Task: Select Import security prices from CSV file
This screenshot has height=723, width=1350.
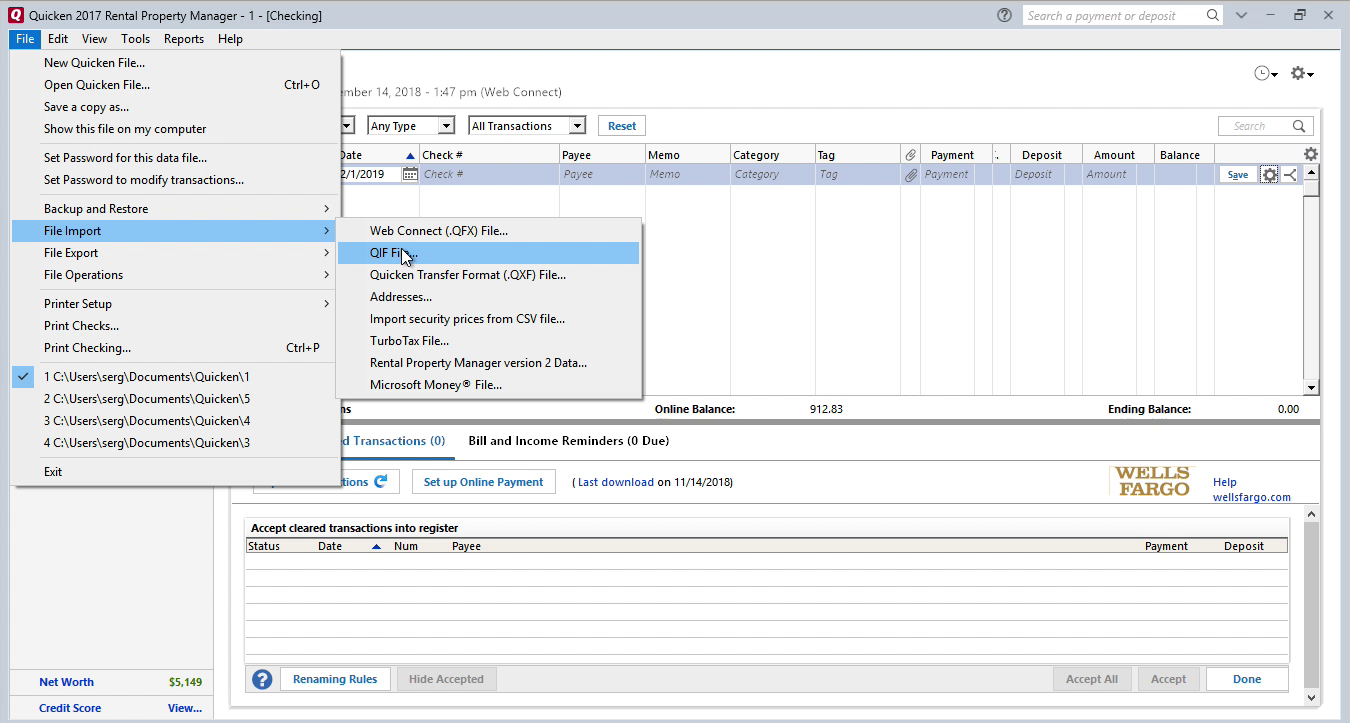Action: (x=488, y=319)
